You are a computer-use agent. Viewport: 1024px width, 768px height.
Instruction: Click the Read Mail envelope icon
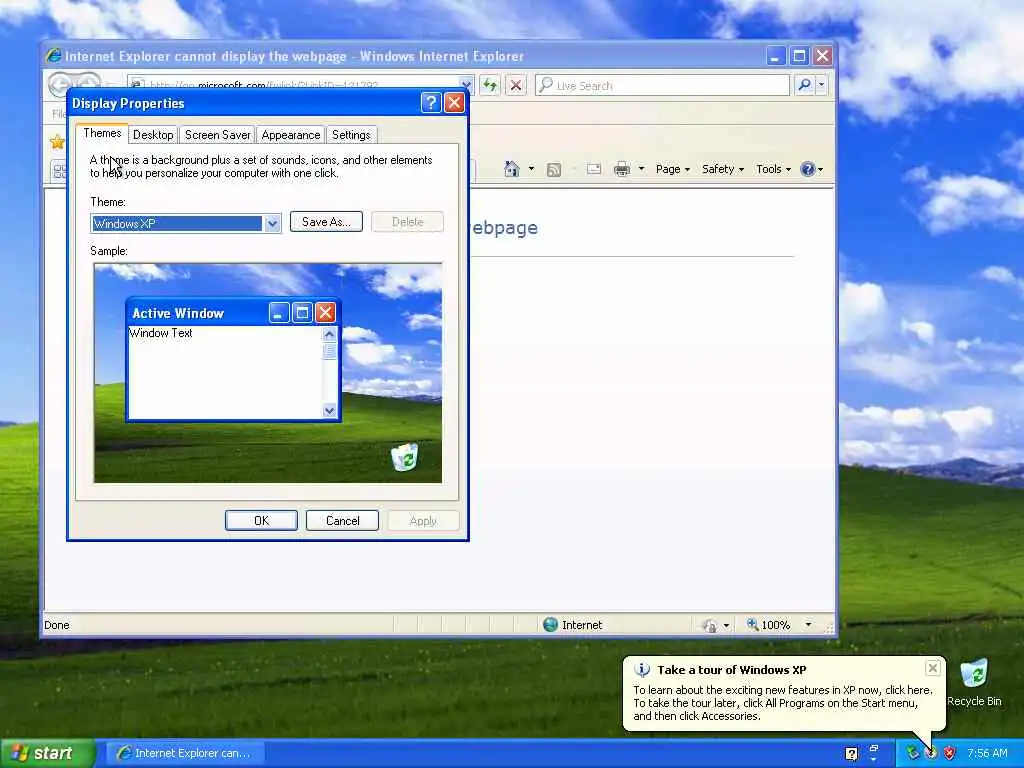(x=594, y=169)
